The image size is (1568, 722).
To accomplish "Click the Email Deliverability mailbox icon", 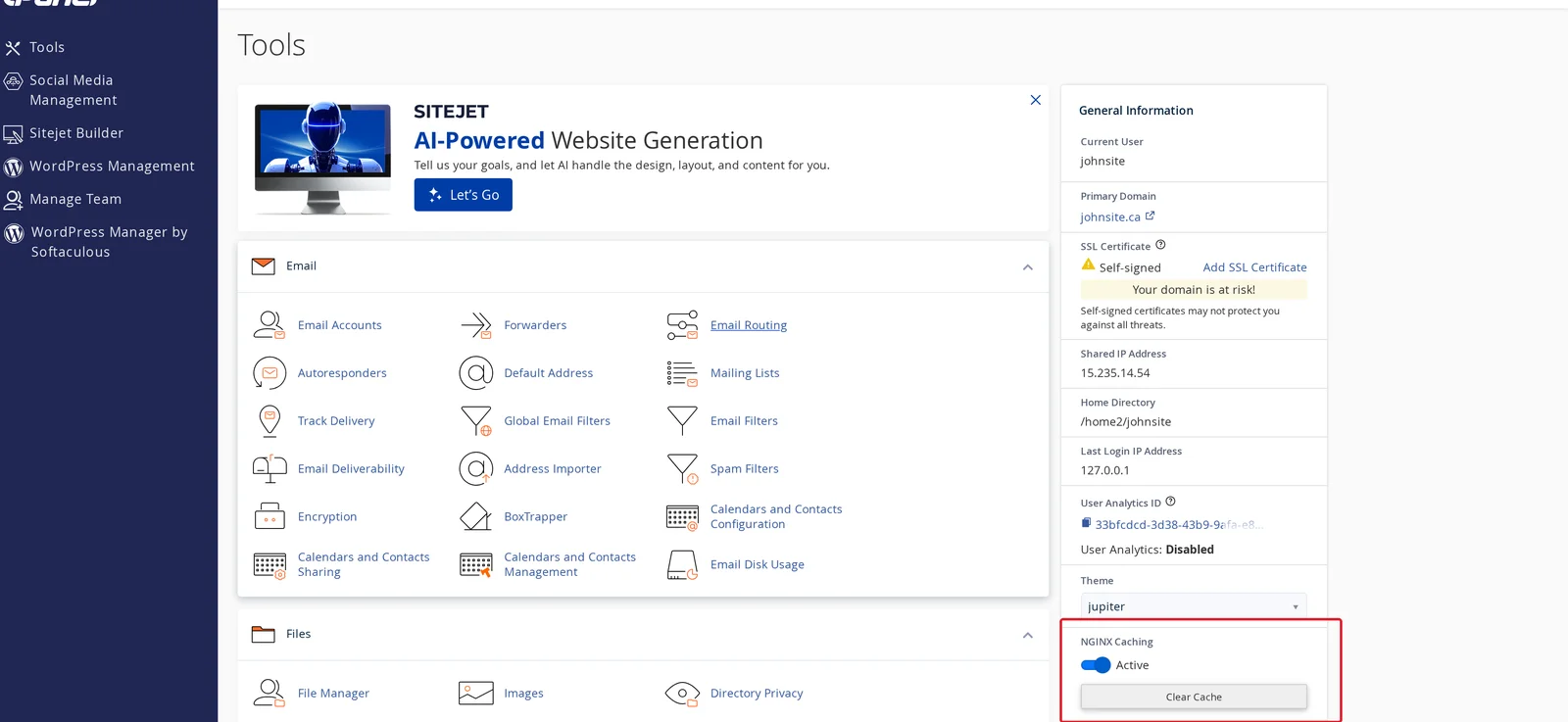I will point(269,468).
